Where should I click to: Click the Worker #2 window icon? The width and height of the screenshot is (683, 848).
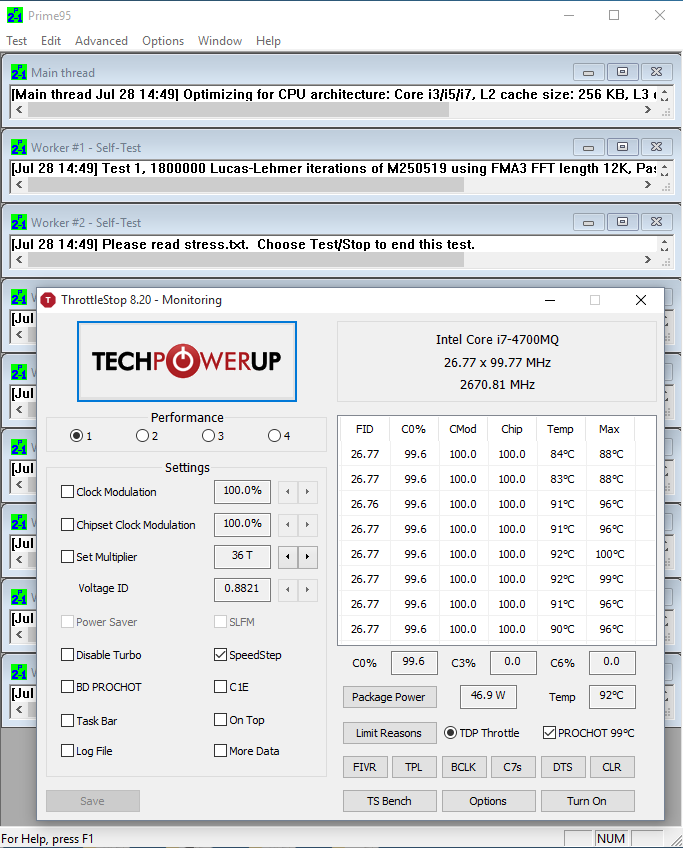[19, 222]
